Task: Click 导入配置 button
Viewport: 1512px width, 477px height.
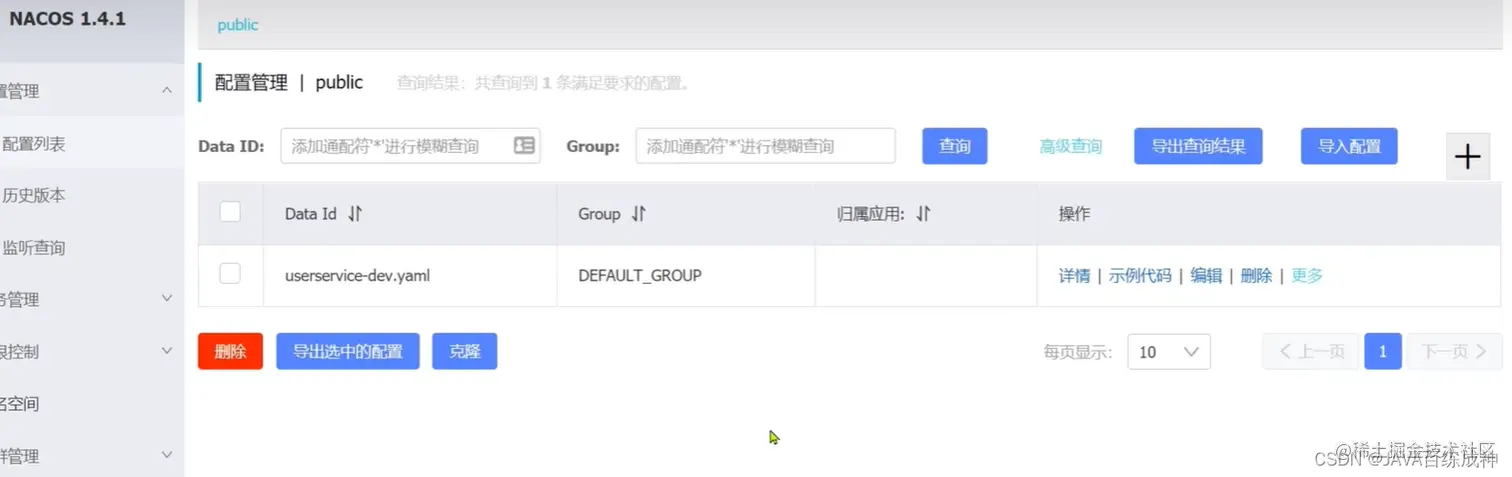Action: tap(1349, 146)
